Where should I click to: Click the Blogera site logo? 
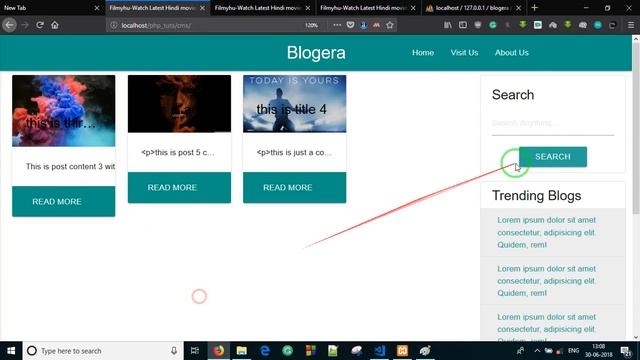pyautogui.click(x=316, y=53)
